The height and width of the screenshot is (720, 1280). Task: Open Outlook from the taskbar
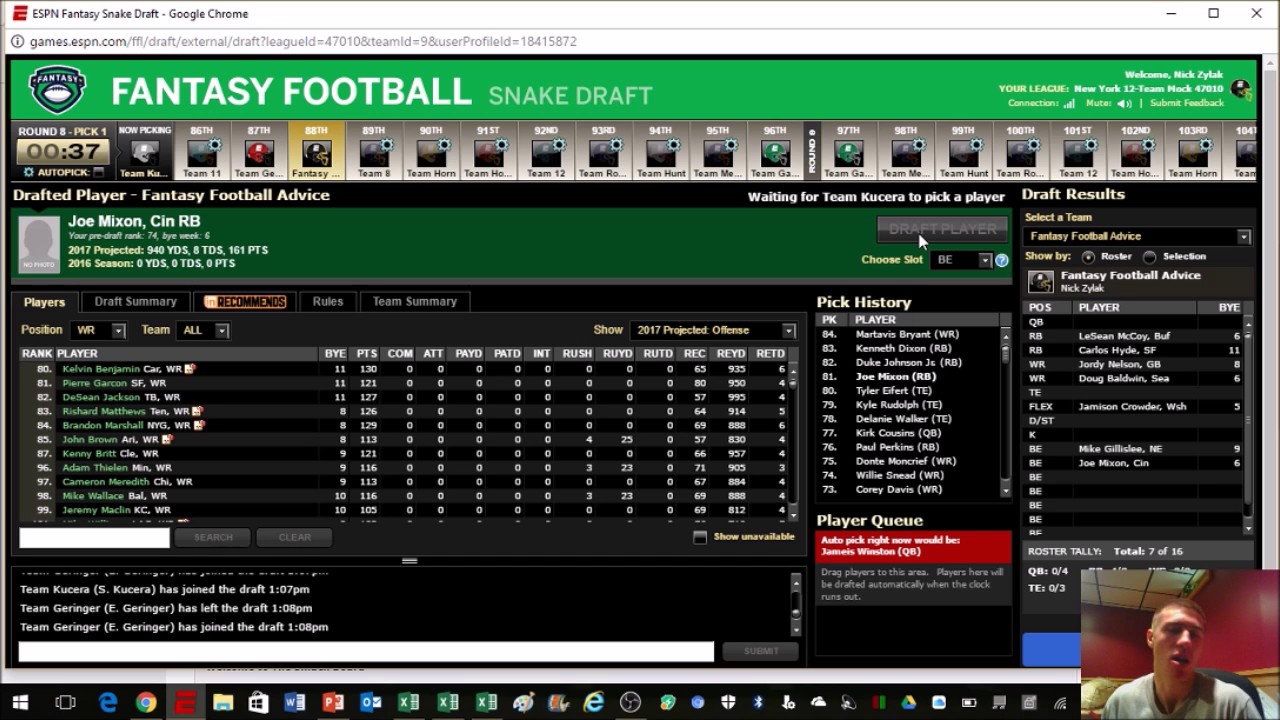(x=371, y=703)
